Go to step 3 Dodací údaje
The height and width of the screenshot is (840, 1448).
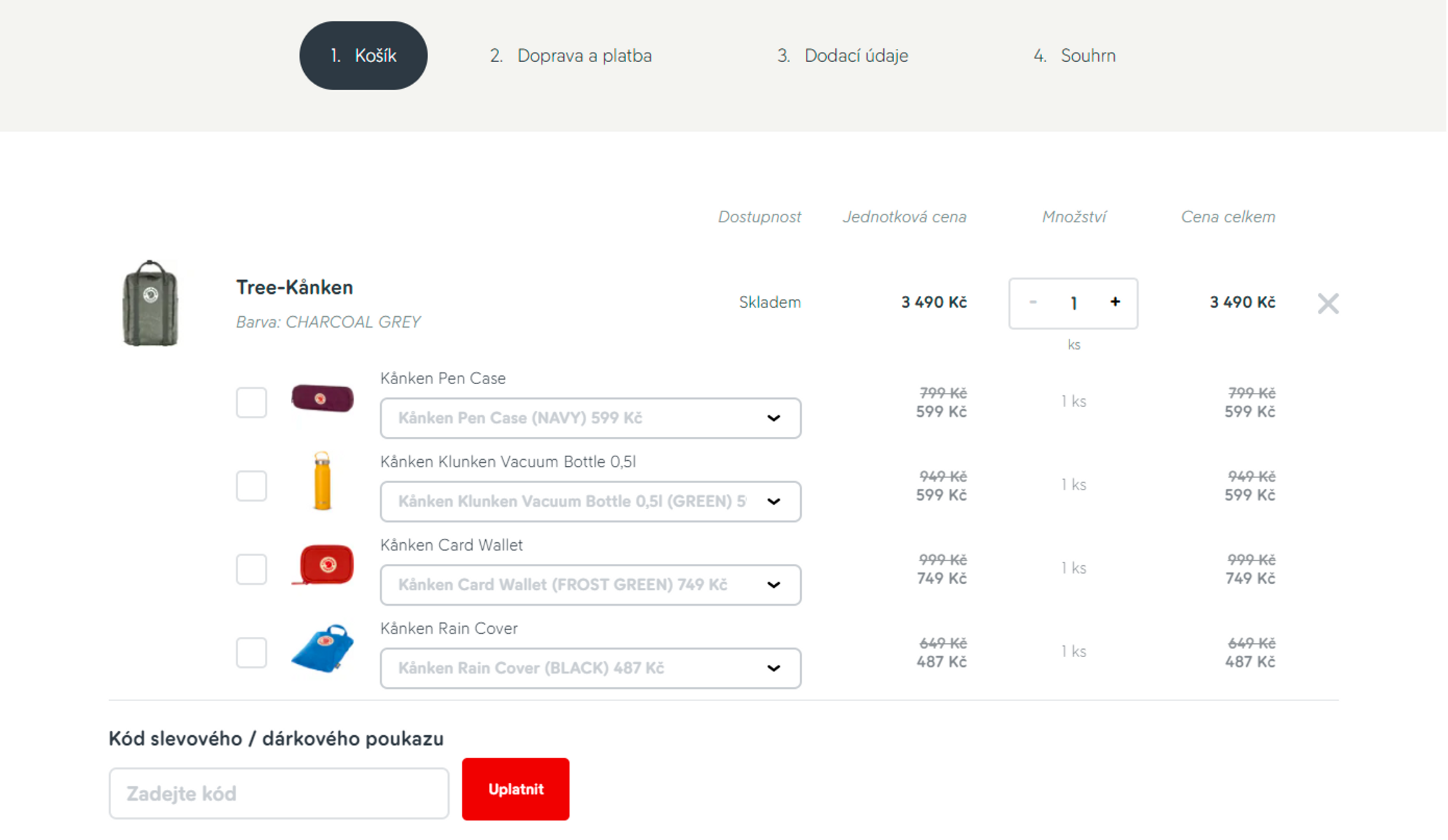pyautogui.click(x=843, y=56)
